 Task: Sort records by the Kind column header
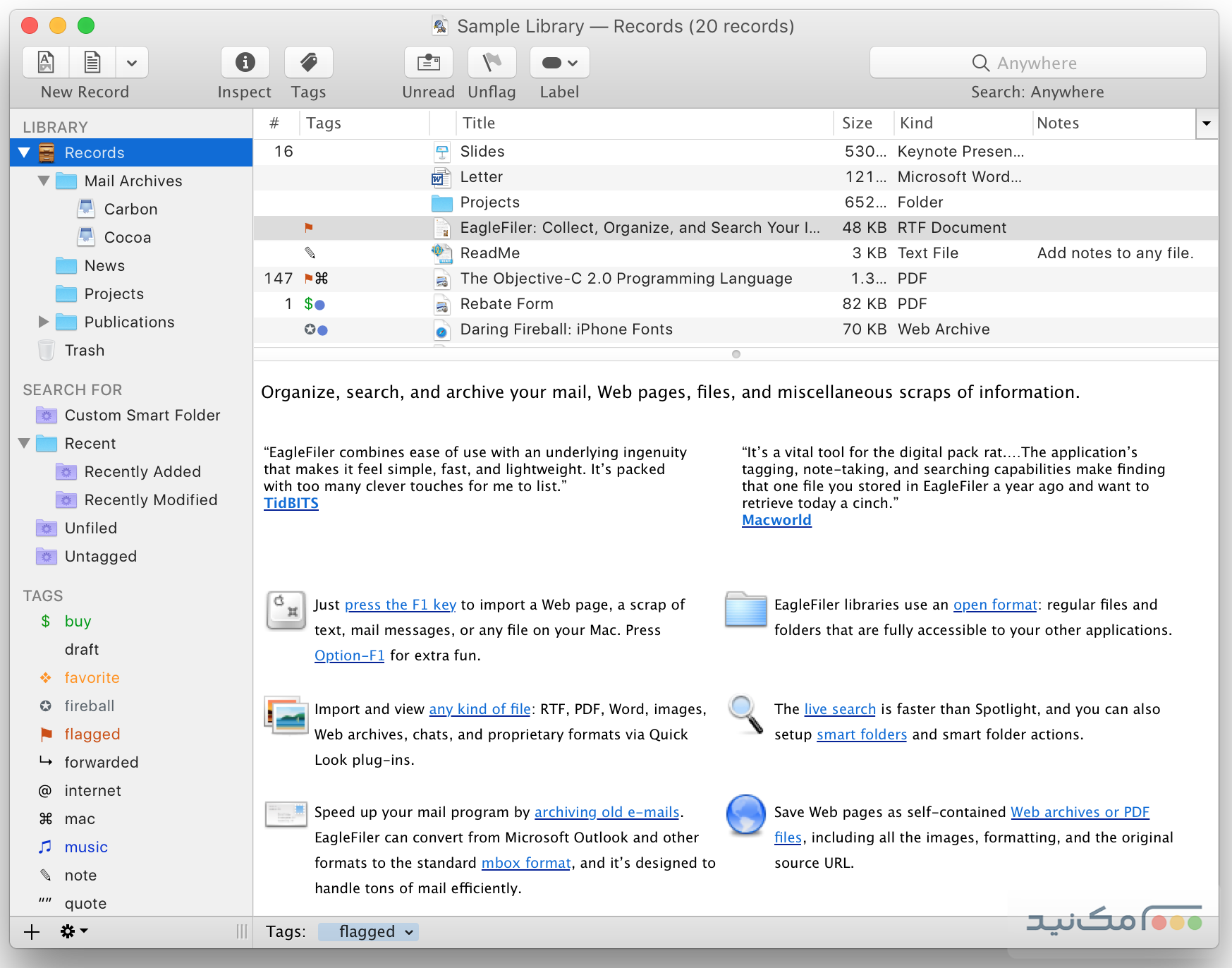916,123
